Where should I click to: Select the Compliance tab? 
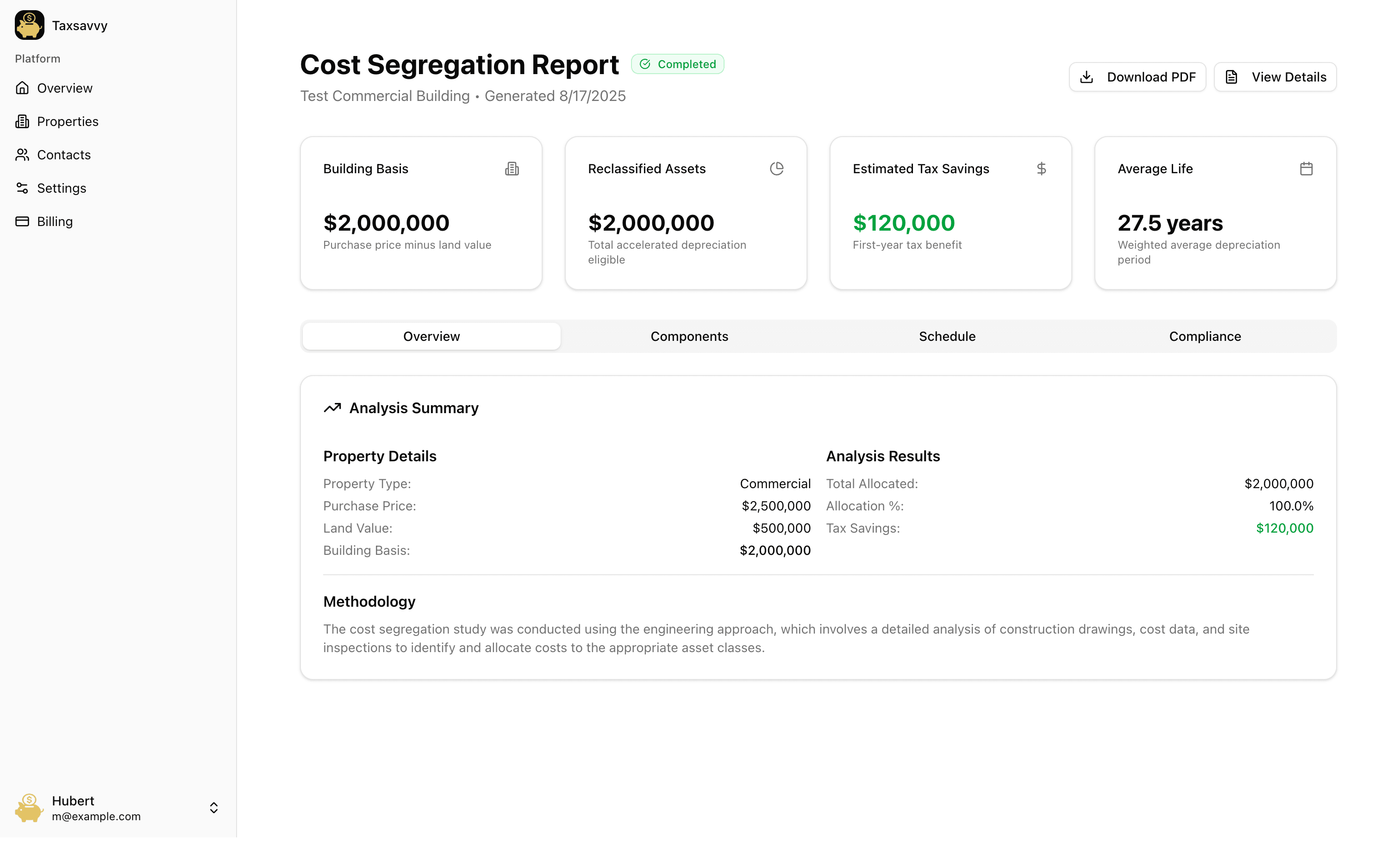1205,336
